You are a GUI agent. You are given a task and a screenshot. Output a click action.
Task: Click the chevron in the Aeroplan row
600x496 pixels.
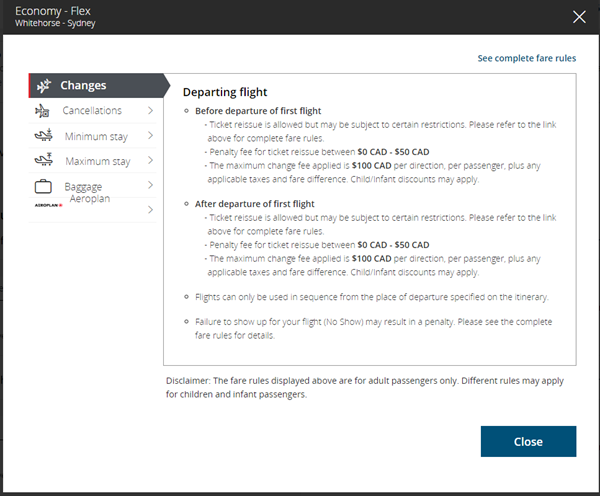(150, 210)
